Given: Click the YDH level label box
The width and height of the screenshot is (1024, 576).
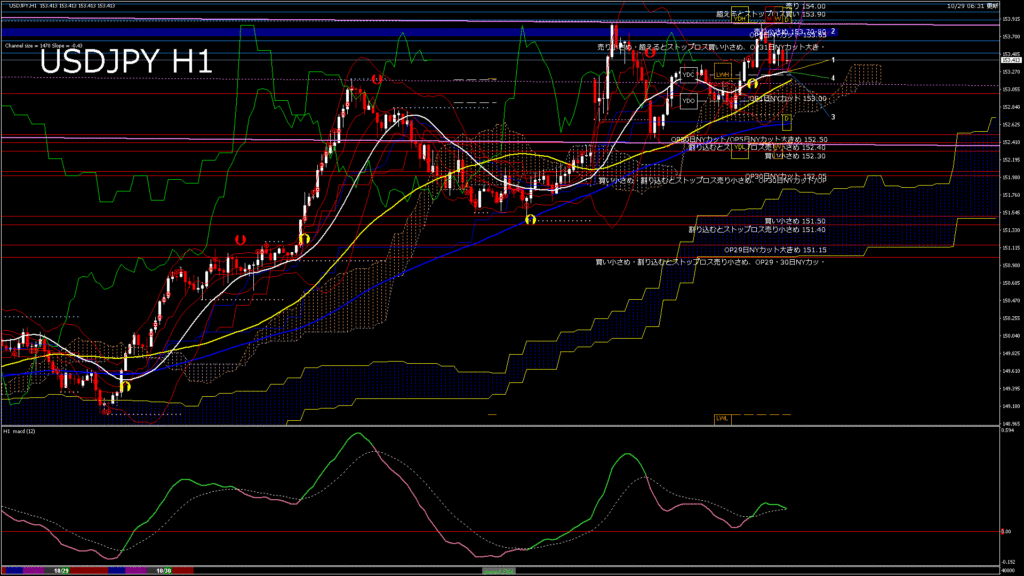Looking at the screenshot, I should [x=739, y=15].
